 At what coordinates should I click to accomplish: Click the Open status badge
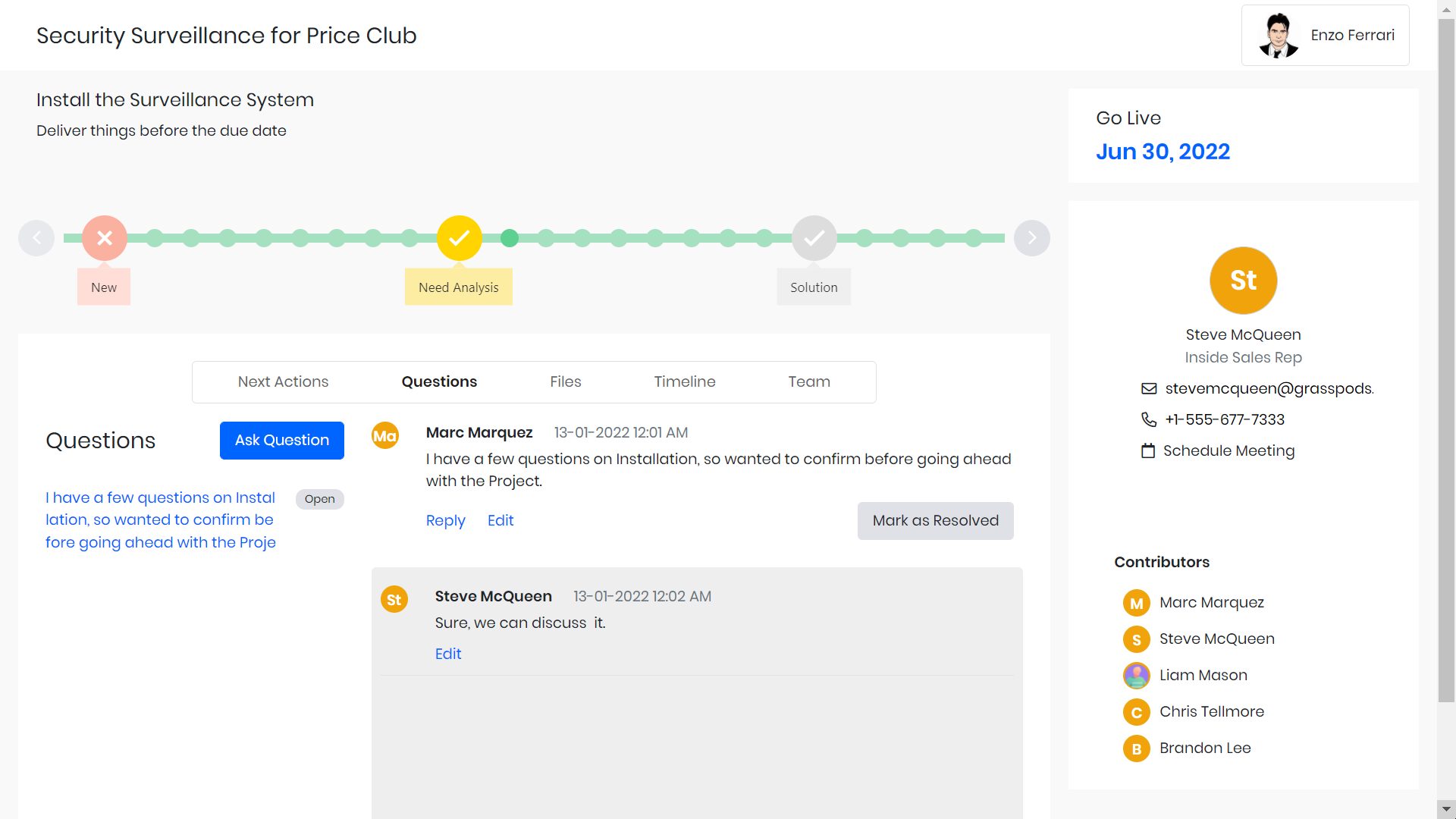[x=319, y=499]
